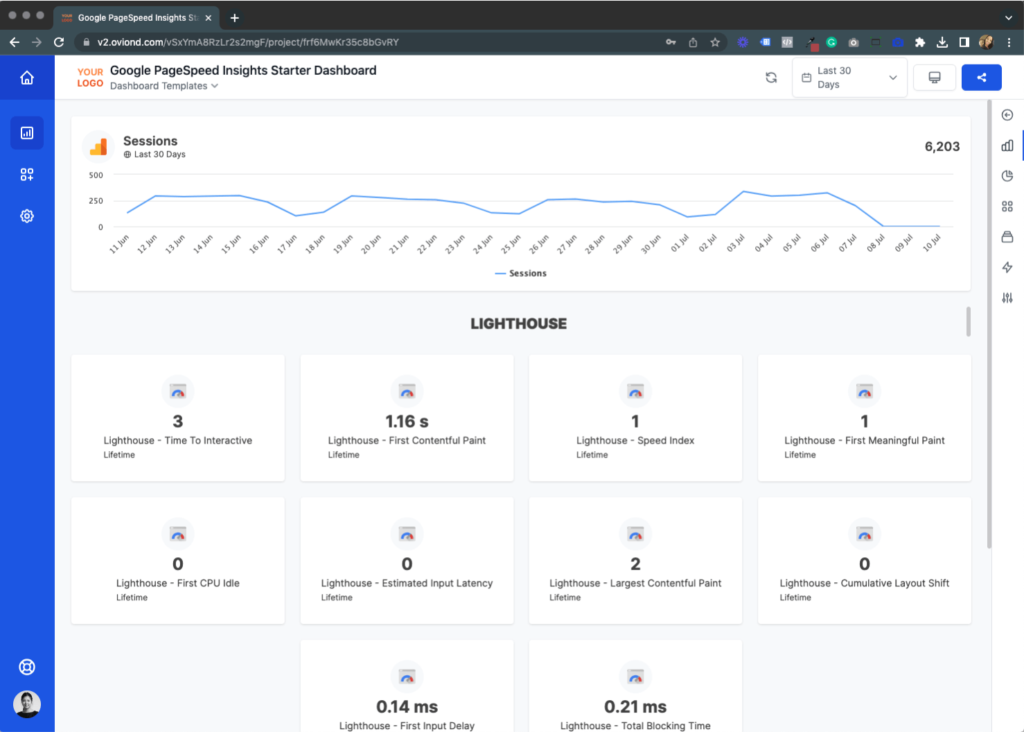Viewport: 1024px width, 732px height.
Task: Click the browser back arrow
Action: pyautogui.click(x=14, y=42)
